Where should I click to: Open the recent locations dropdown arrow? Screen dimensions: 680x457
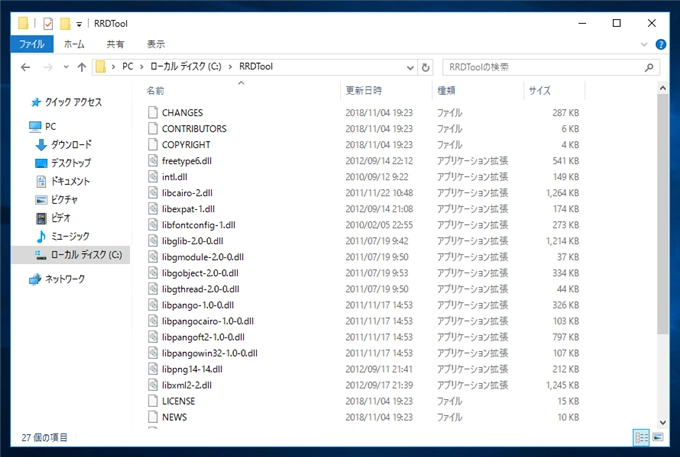click(66, 67)
